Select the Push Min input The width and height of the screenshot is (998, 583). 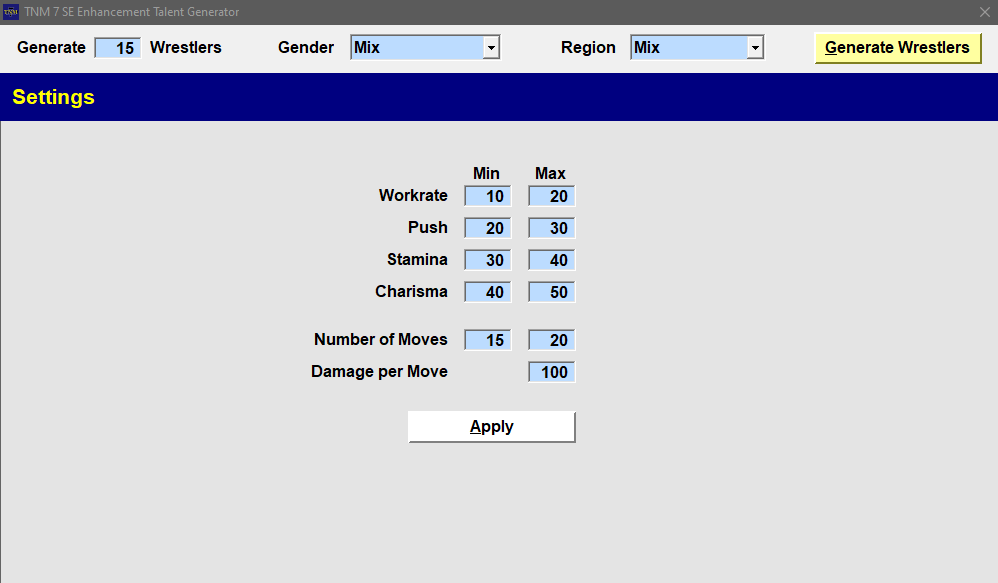click(x=488, y=228)
